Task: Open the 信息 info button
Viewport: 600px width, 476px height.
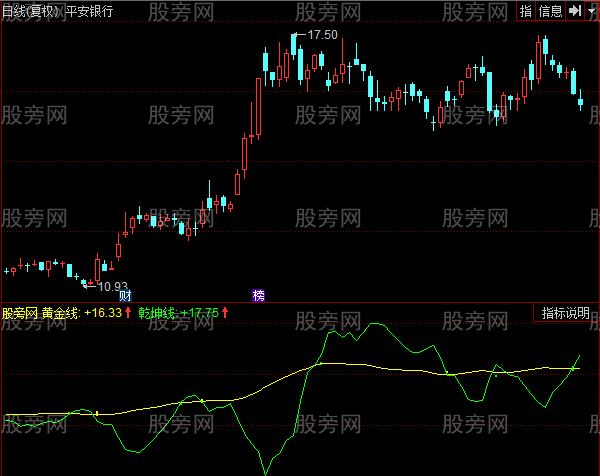Action: [x=550, y=11]
